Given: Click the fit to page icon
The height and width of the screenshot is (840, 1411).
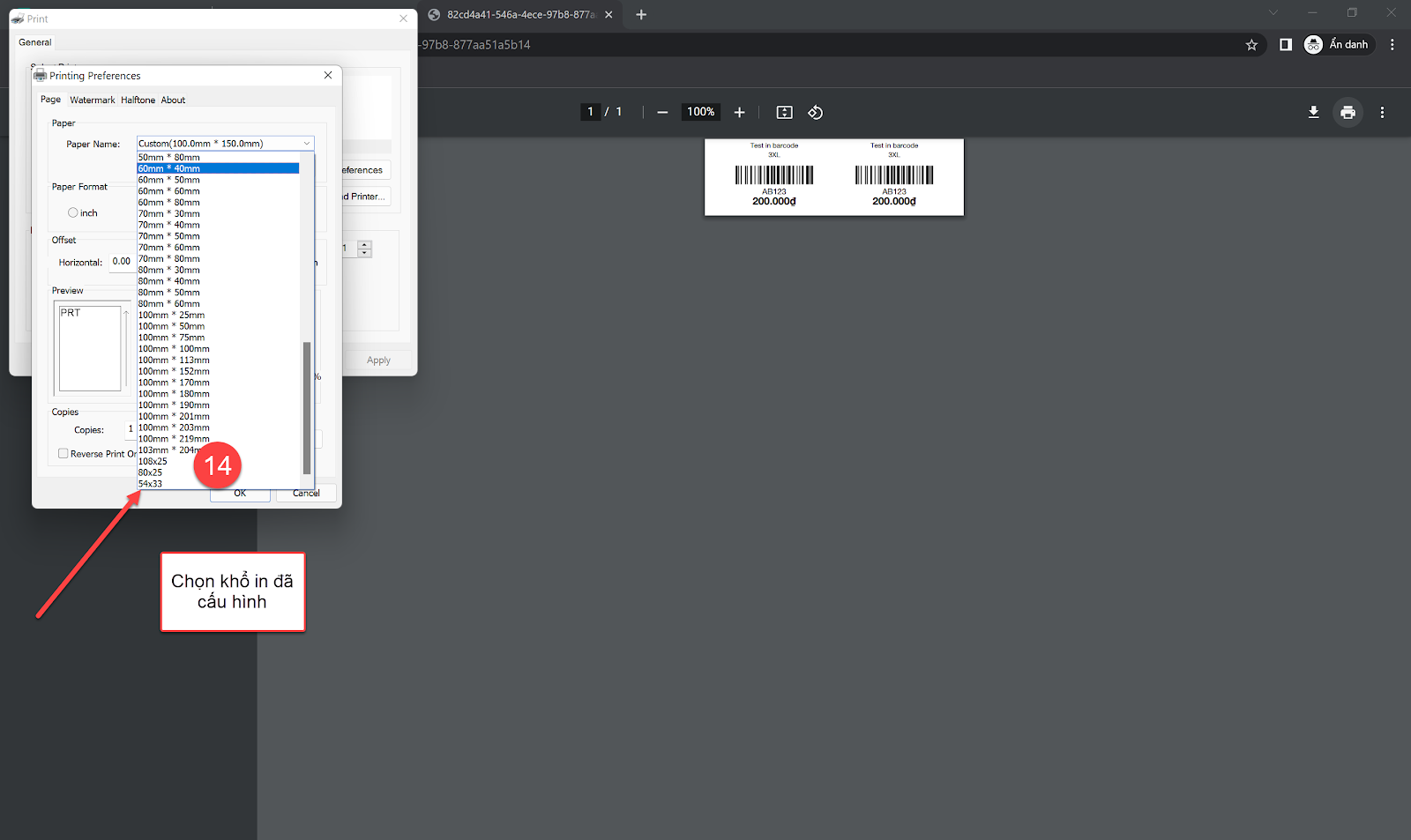Looking at the screenshot, I should (x=784, y=112).
